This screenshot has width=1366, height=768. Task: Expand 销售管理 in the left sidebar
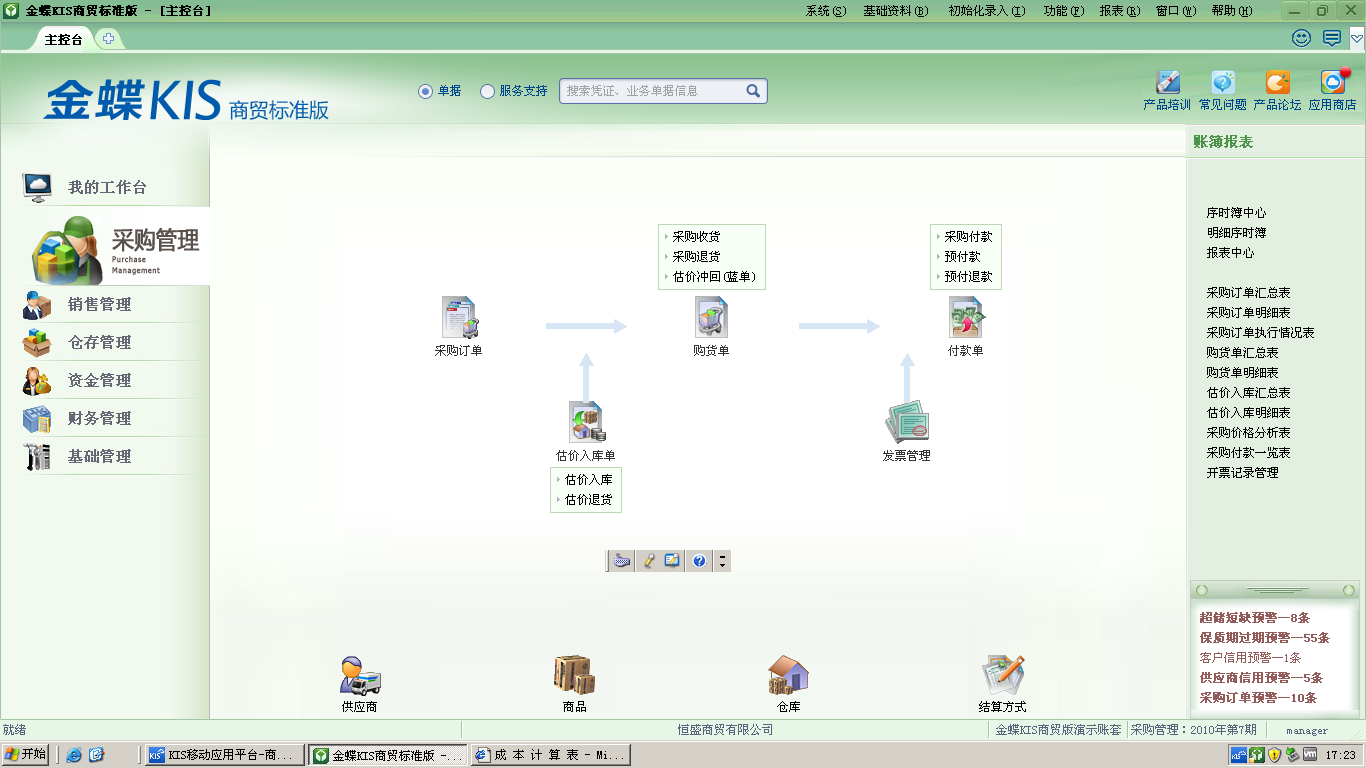coord(99,305)
